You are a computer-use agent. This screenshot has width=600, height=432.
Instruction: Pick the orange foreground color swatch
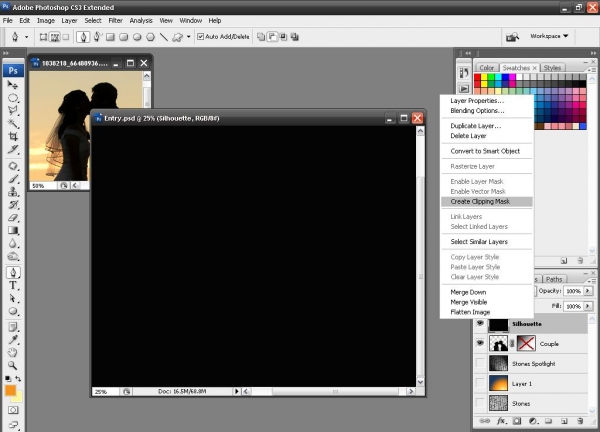[x=10, y=390]
